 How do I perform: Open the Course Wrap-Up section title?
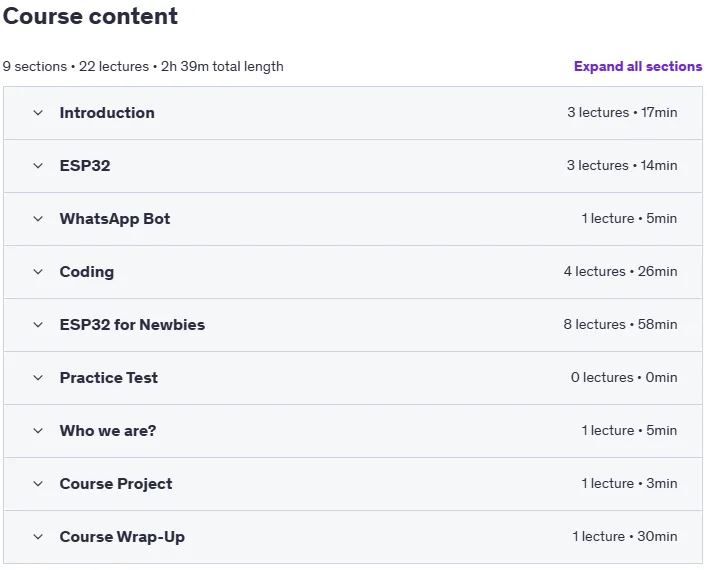point(122,537)
